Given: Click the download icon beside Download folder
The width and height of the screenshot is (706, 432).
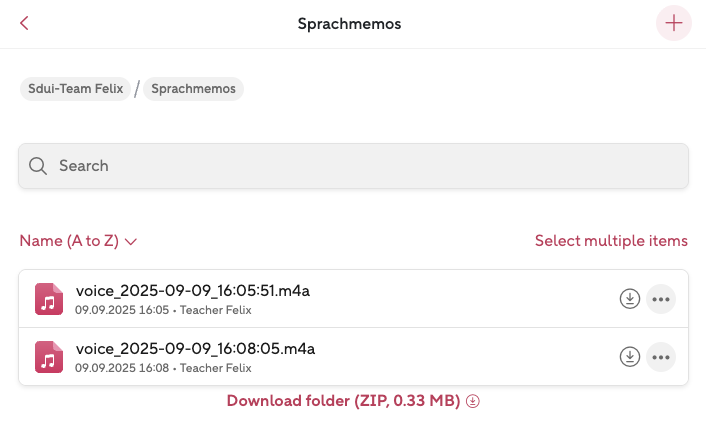Looking at the screenshot, I should pyautogui.click(x=474, y=401).
